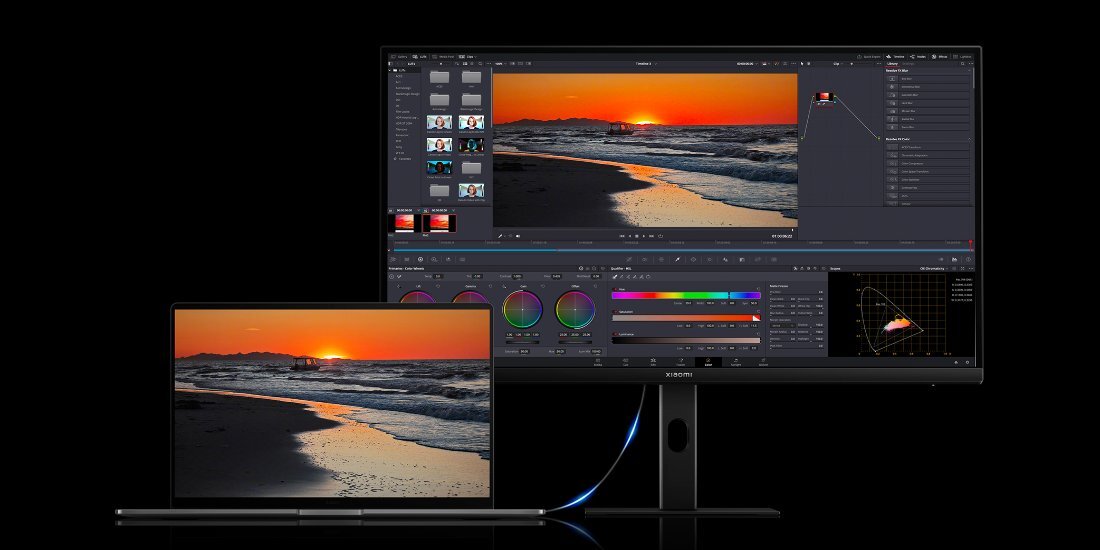Toggle the Timeline view button
The width and height of the screenshot is (1100, 550).
click(x=895, y=57)
